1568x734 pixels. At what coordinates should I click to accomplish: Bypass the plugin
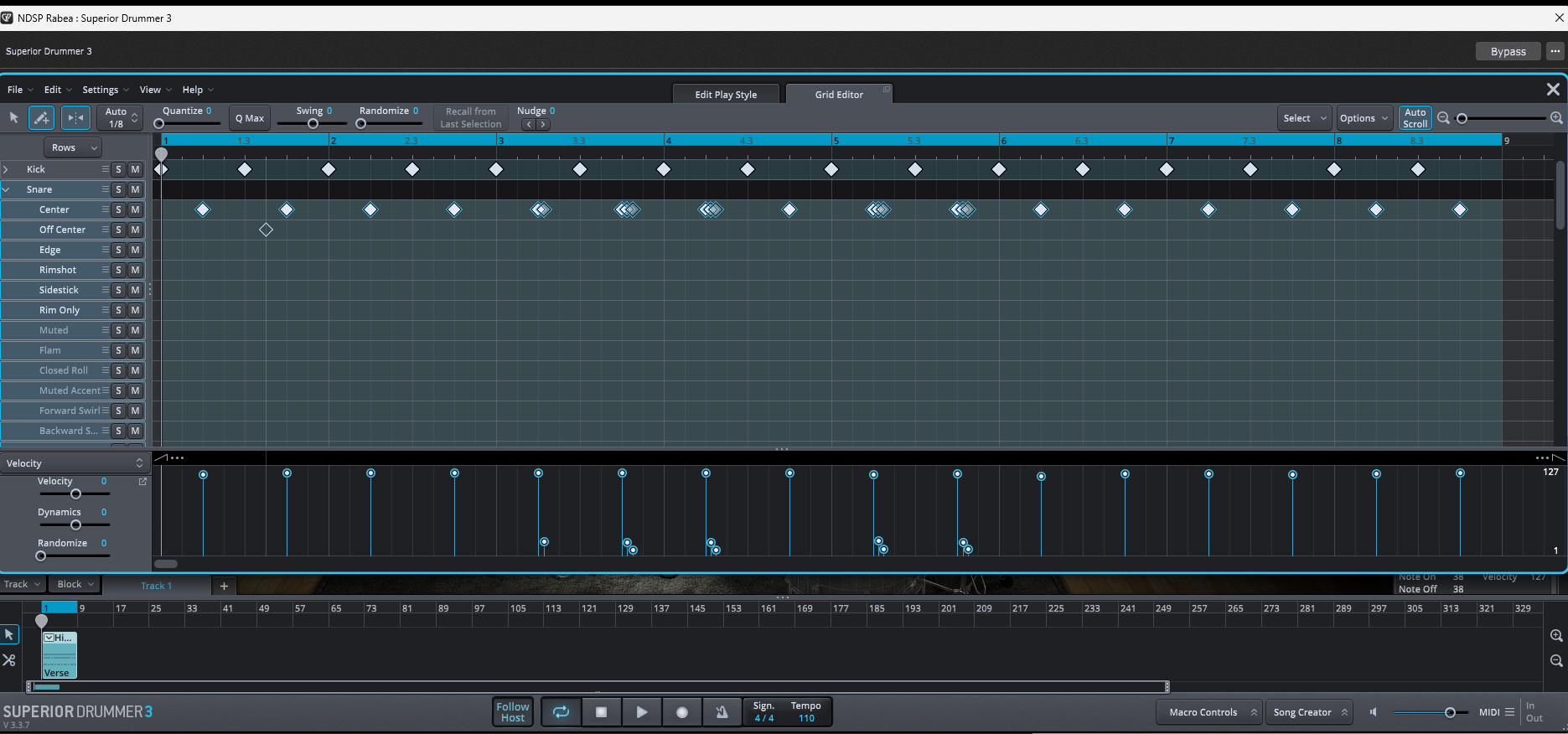(x=1508, y=51)
